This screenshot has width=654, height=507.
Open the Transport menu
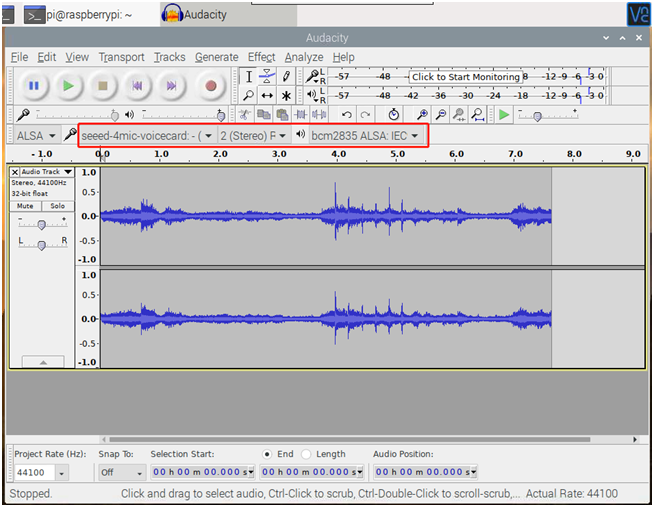tap(121, 57)
